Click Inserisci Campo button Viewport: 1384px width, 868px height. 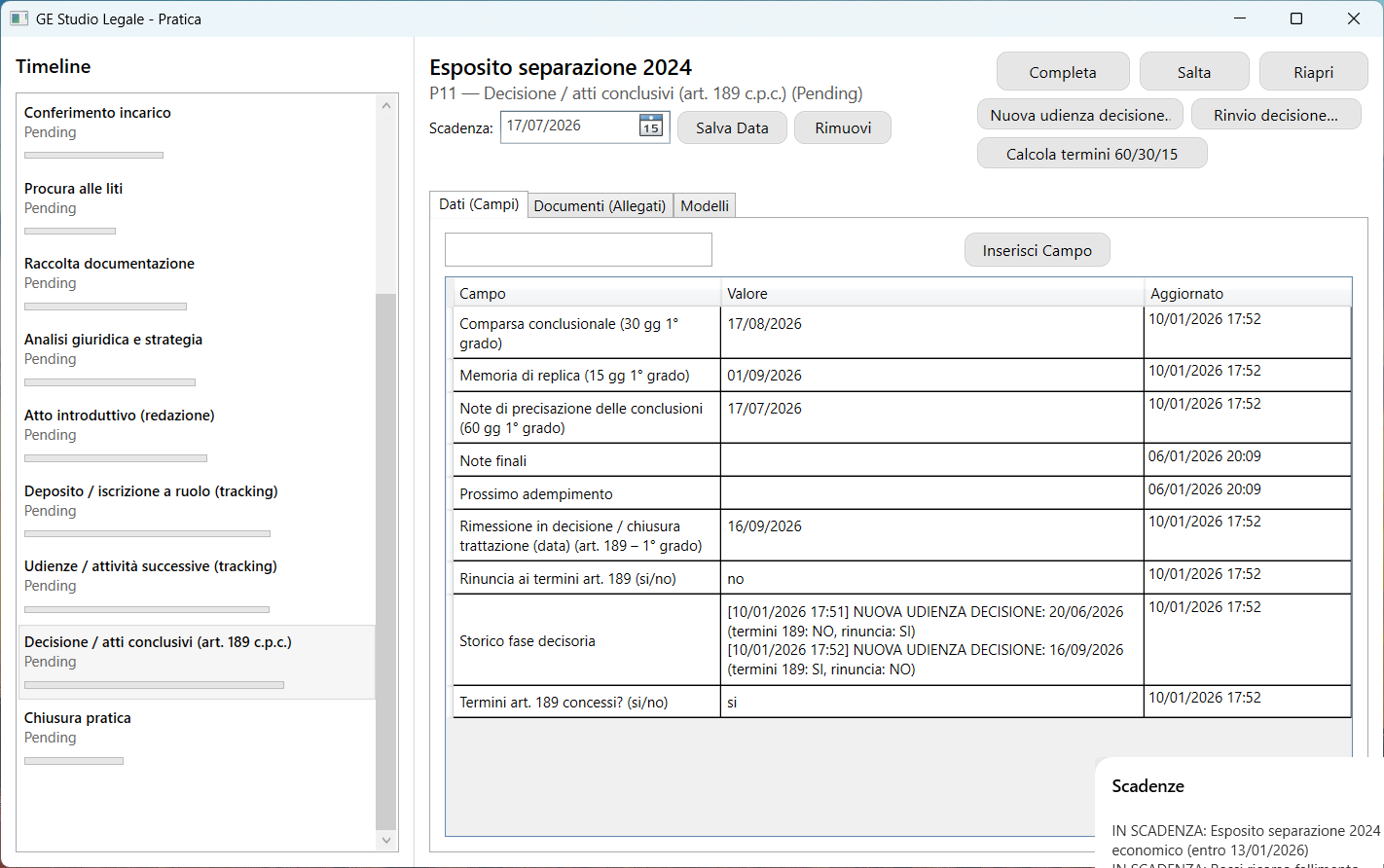click(1037, 250)
